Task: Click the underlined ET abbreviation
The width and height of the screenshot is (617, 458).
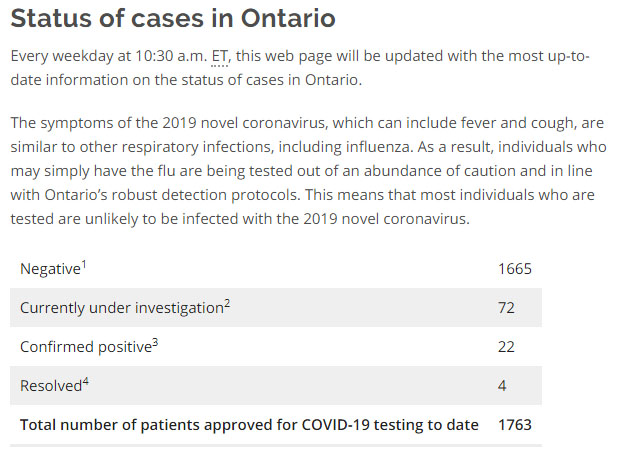Action: [x=220, y=56]
